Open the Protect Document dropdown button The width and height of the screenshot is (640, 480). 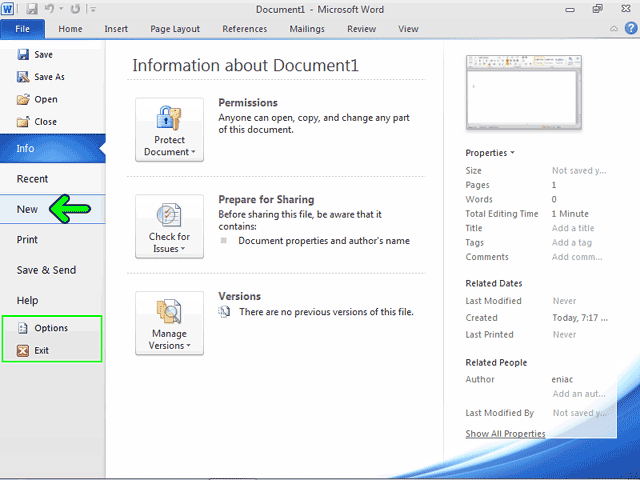pos(169,129)
